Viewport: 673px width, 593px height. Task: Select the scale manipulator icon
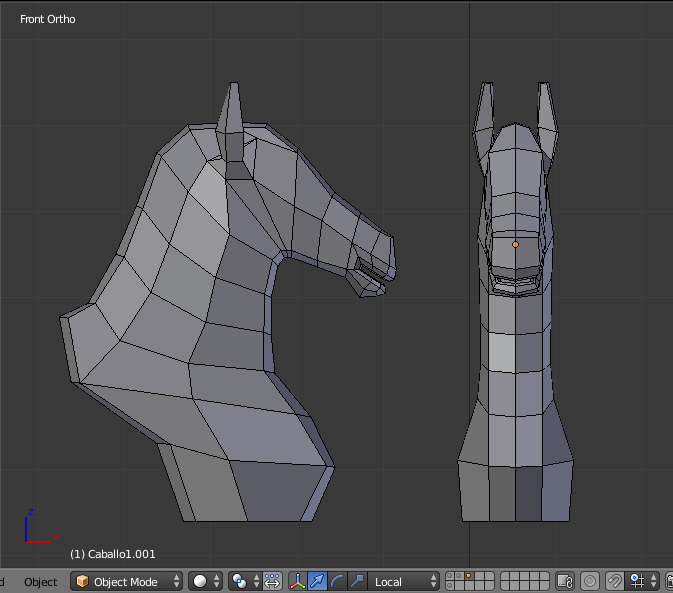coord(357,581)
